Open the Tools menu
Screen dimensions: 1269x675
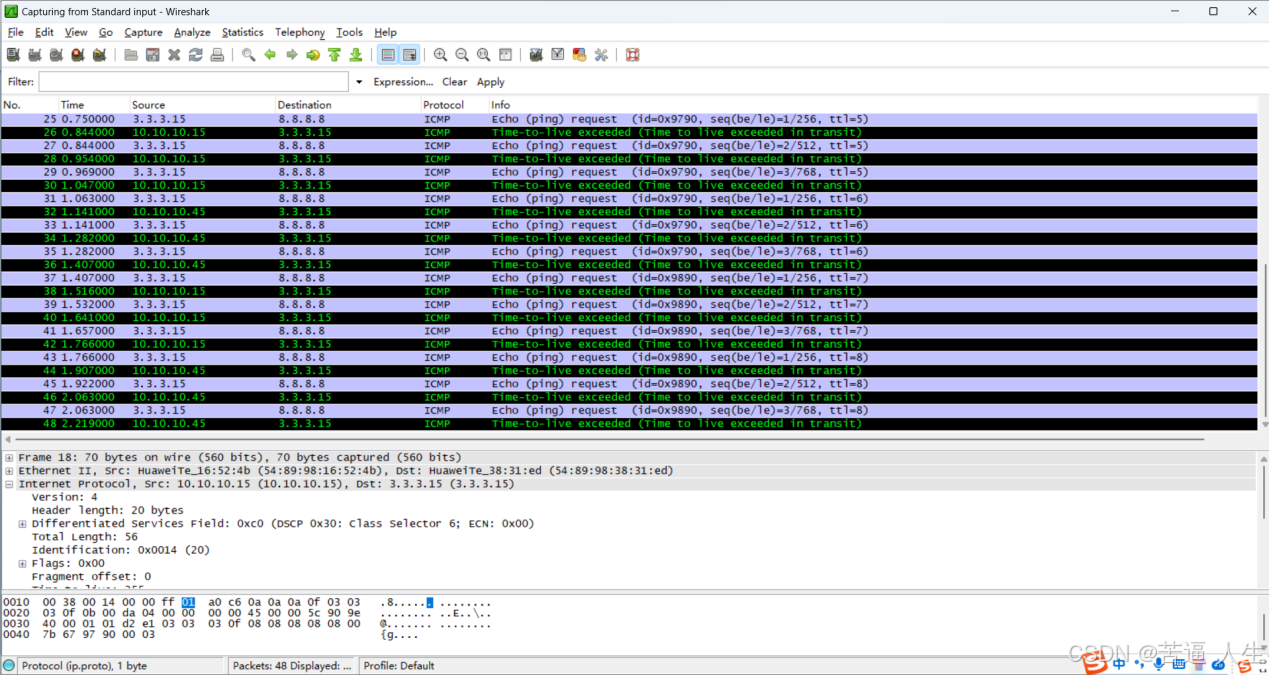[349, 32]
